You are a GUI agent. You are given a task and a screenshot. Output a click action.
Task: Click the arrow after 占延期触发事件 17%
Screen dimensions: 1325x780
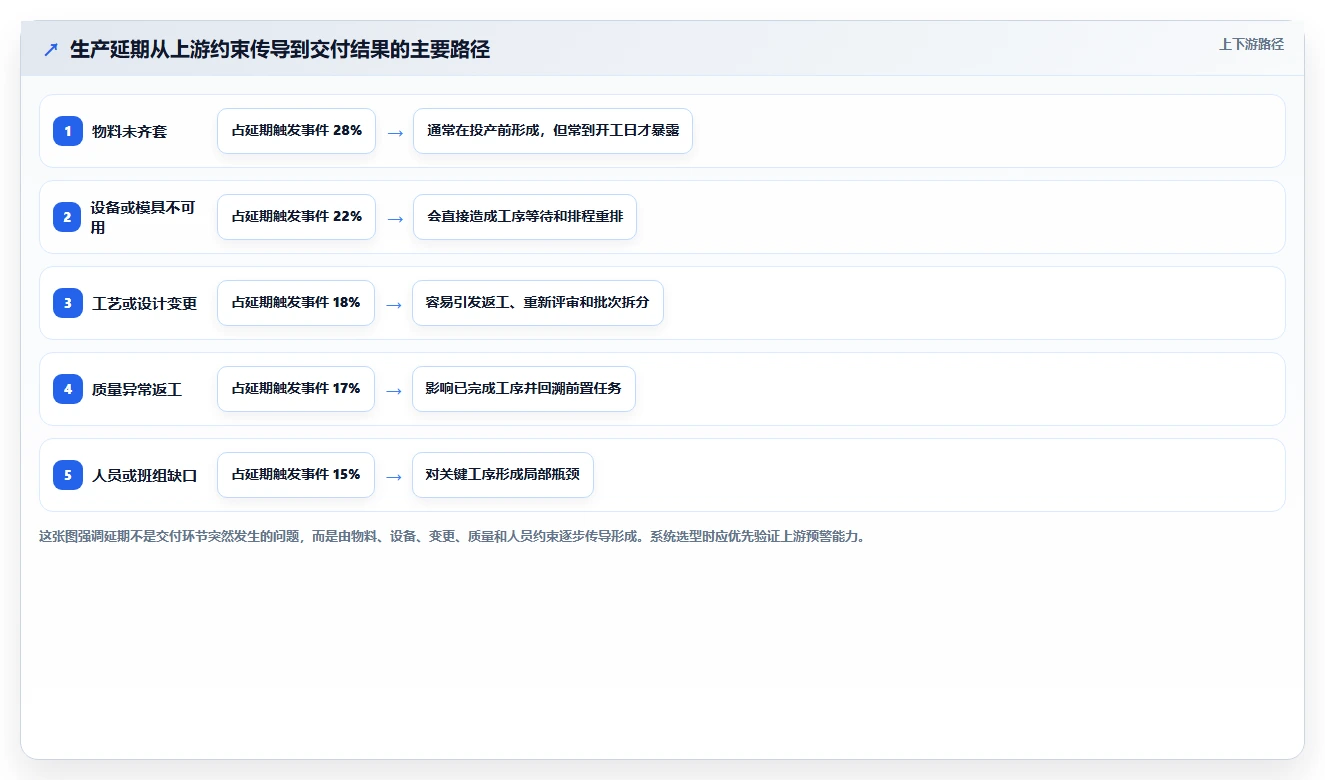pyautogui.click(x=394, y=390)
